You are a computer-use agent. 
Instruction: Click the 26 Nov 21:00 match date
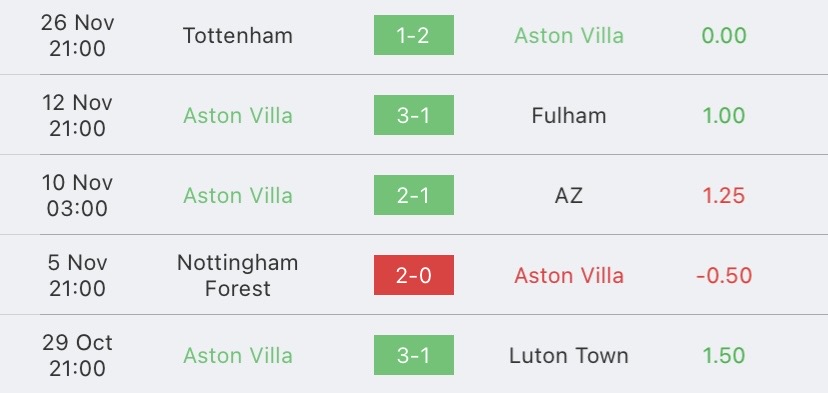(x=77, y=35)
